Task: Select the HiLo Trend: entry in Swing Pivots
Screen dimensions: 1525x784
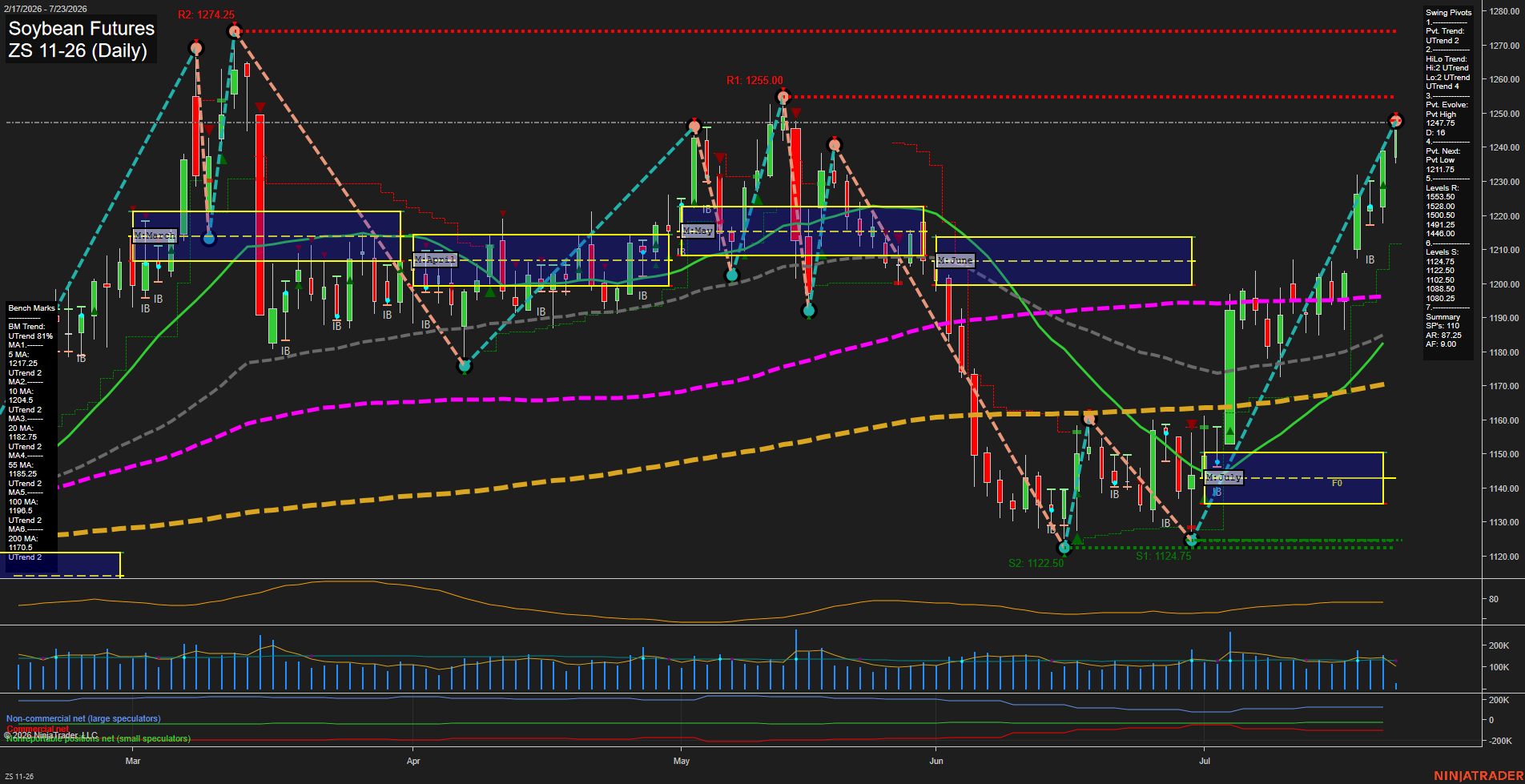Action: point(1447,59)
